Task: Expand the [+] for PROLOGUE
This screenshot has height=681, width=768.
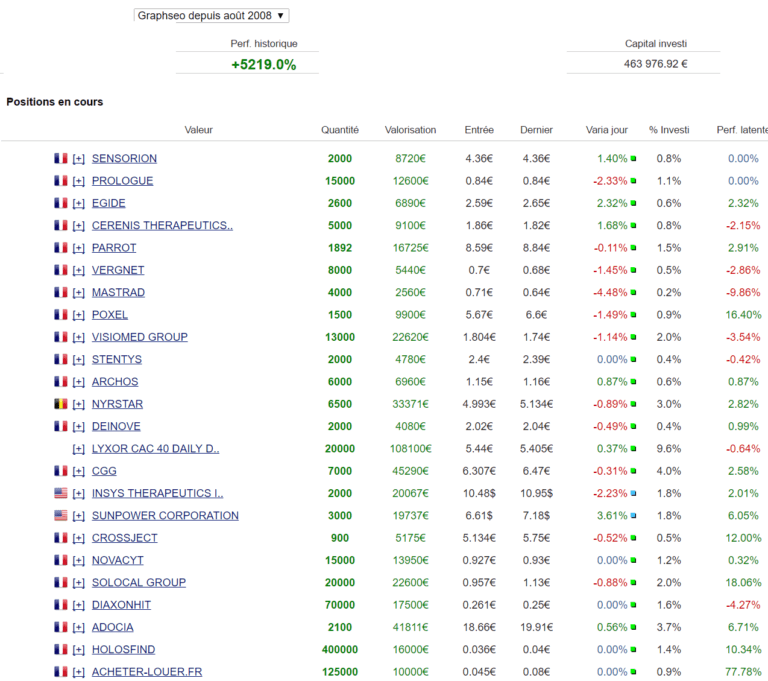Action: pyautogui.click(x=79, y=181)
